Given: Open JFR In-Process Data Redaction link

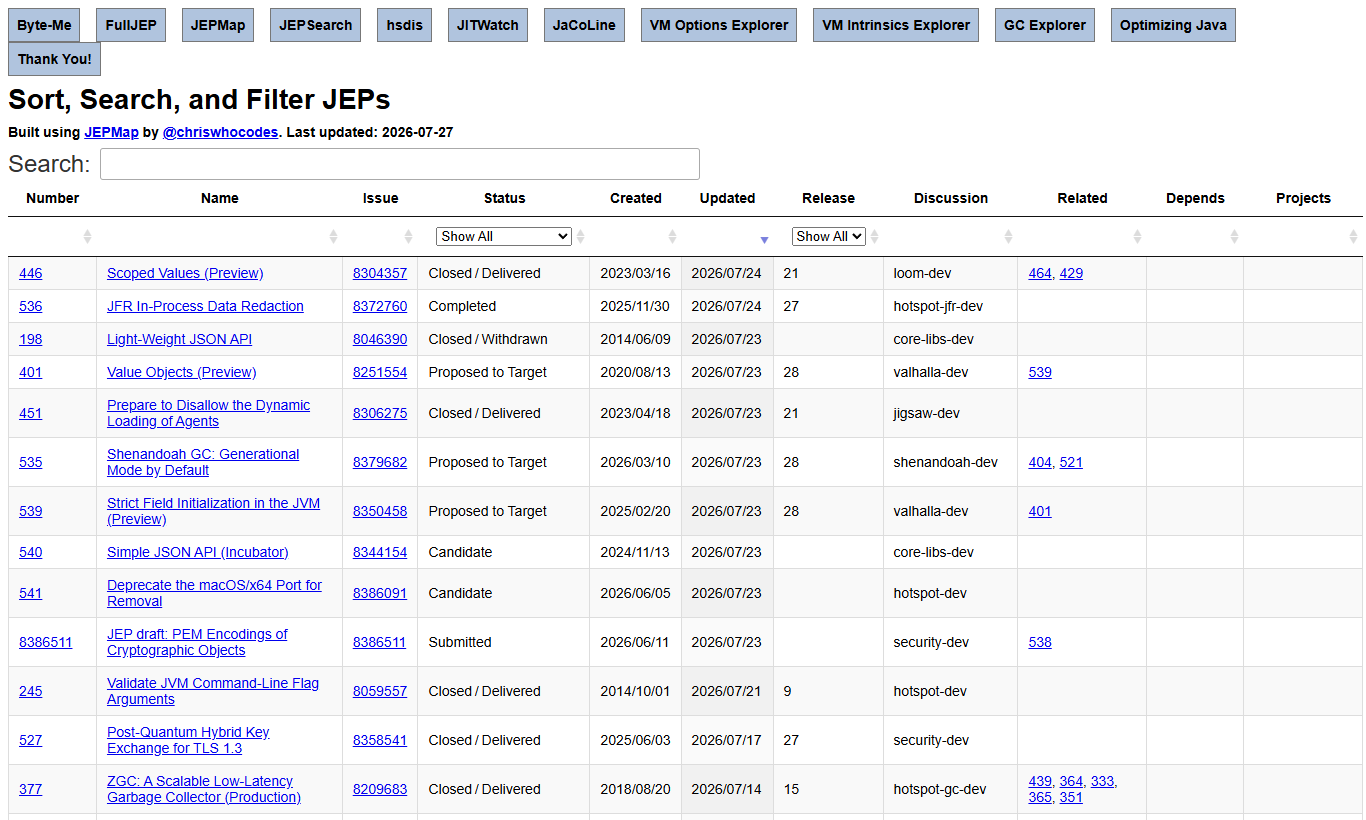Looking at the screenshot, I should pos(205,306).
